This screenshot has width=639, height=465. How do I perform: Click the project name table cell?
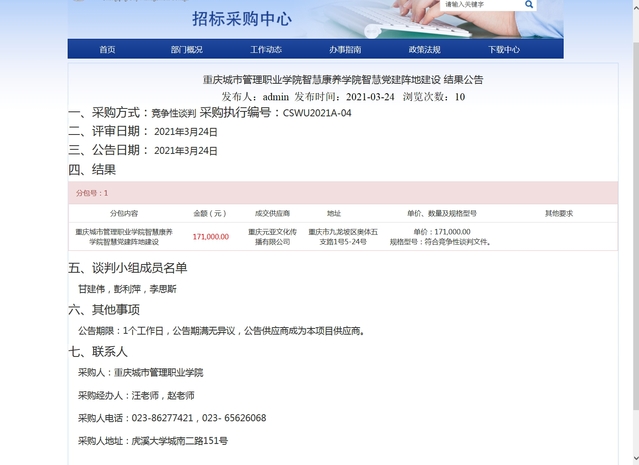click(124, 237)
